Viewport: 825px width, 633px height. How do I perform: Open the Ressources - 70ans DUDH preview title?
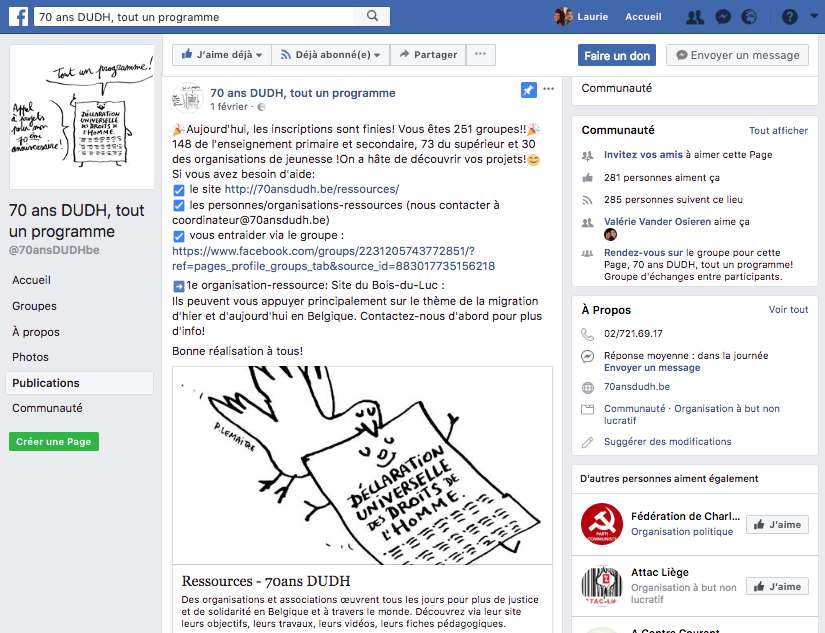(x=266, y=581)
